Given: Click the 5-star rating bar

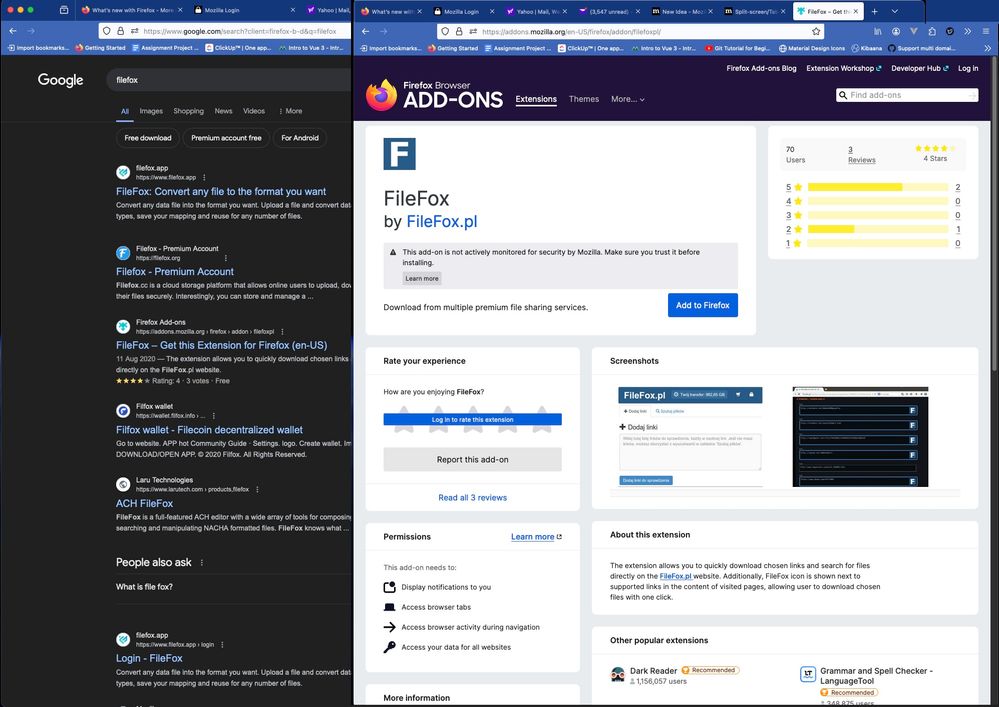Looking at the screenshot, I should tap(878, 187).
